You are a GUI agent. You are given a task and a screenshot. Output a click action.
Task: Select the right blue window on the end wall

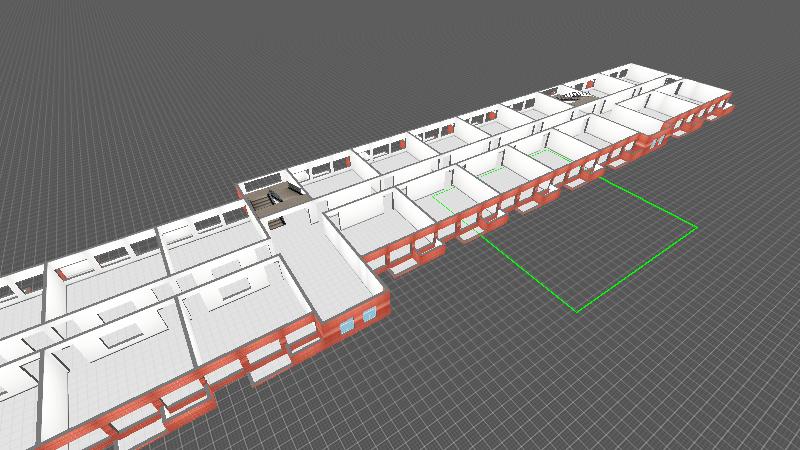click(370, 315)
